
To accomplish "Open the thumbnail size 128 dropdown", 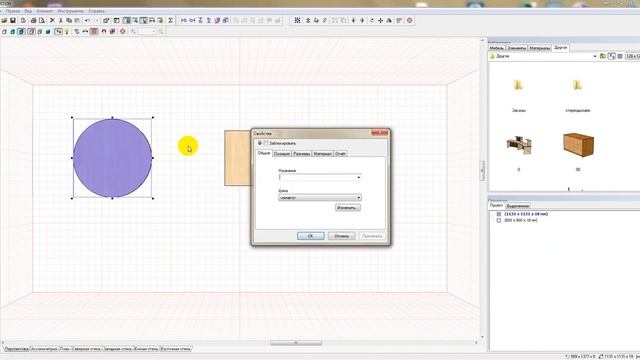I will tap(633, 56).
